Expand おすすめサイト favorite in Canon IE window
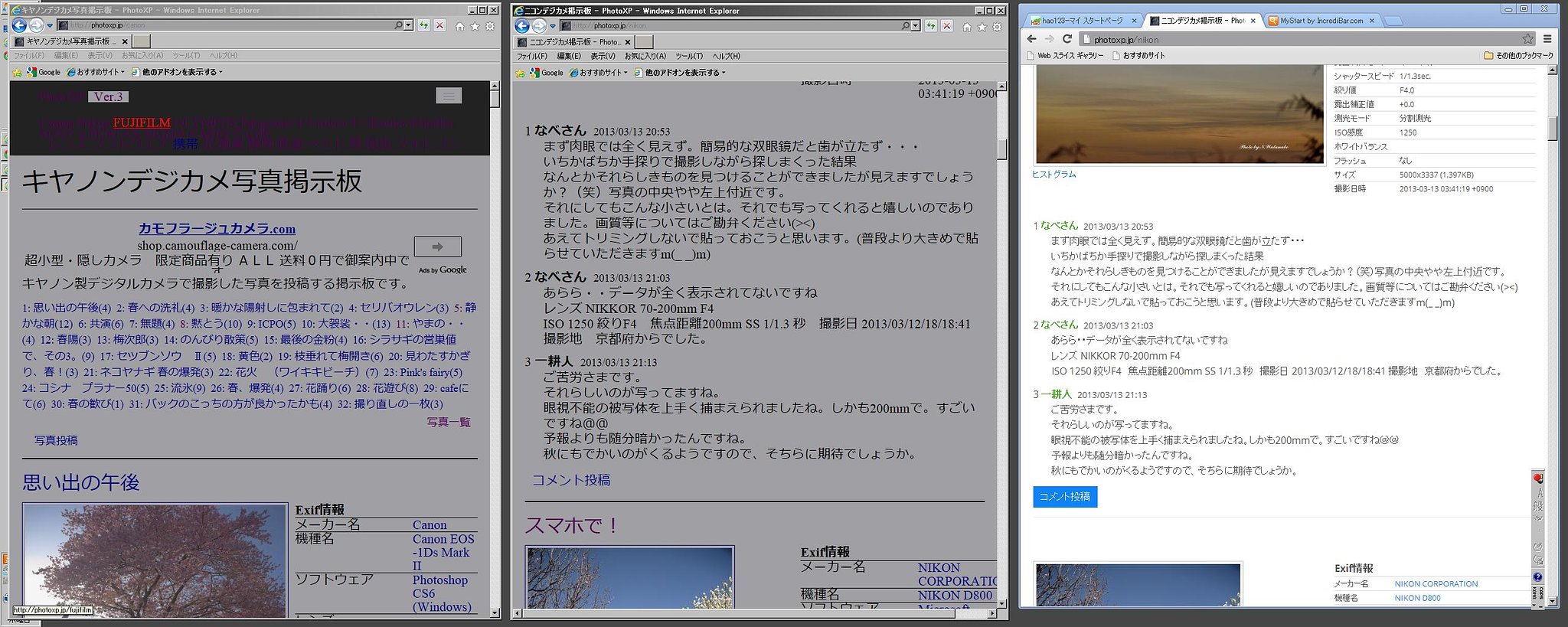This screenshot has width=1568, height=627. (x=96, y=72)
